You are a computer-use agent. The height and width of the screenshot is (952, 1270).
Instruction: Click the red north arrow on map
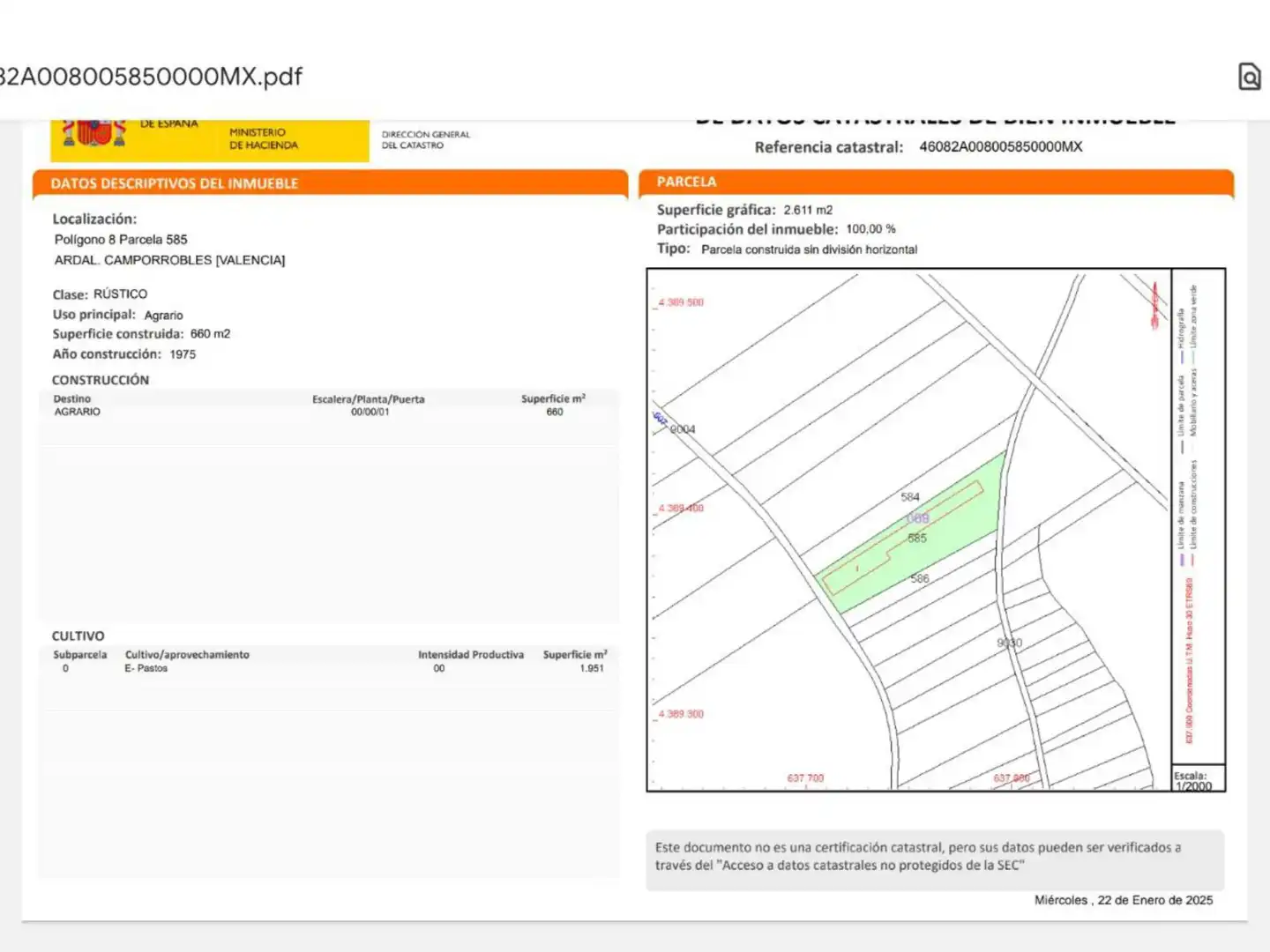tap(1154, 306)
